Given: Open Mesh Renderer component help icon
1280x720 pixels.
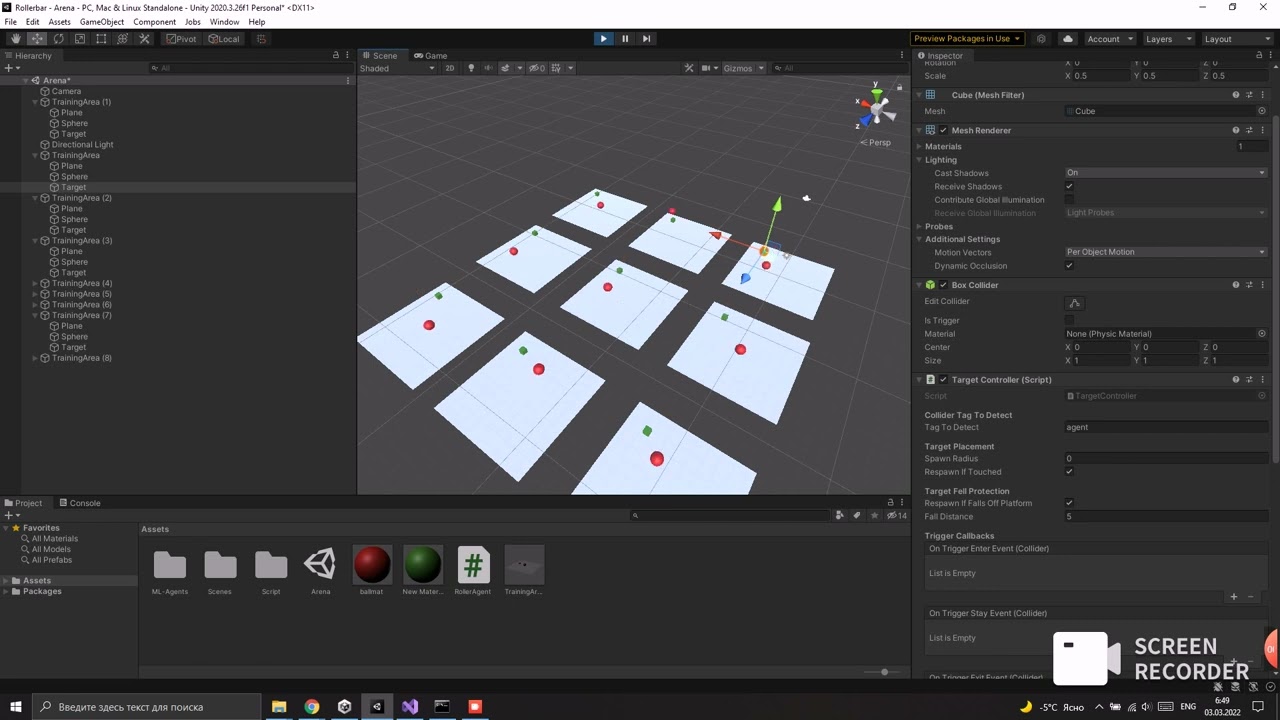Looking at the screenshot, I should (x=1236, y=130).
